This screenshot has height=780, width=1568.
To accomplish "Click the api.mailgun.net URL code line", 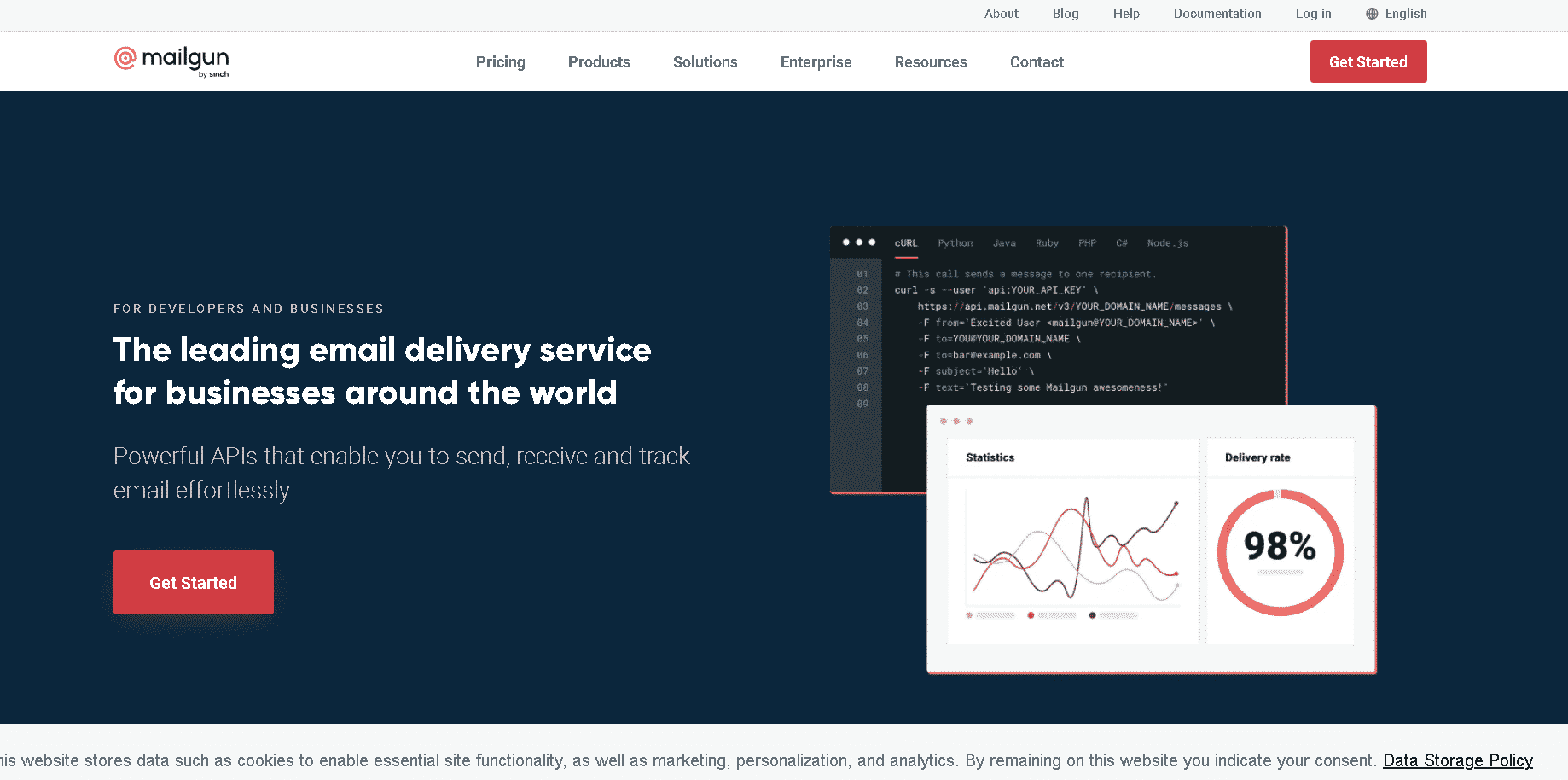I will coord(1075,306).
